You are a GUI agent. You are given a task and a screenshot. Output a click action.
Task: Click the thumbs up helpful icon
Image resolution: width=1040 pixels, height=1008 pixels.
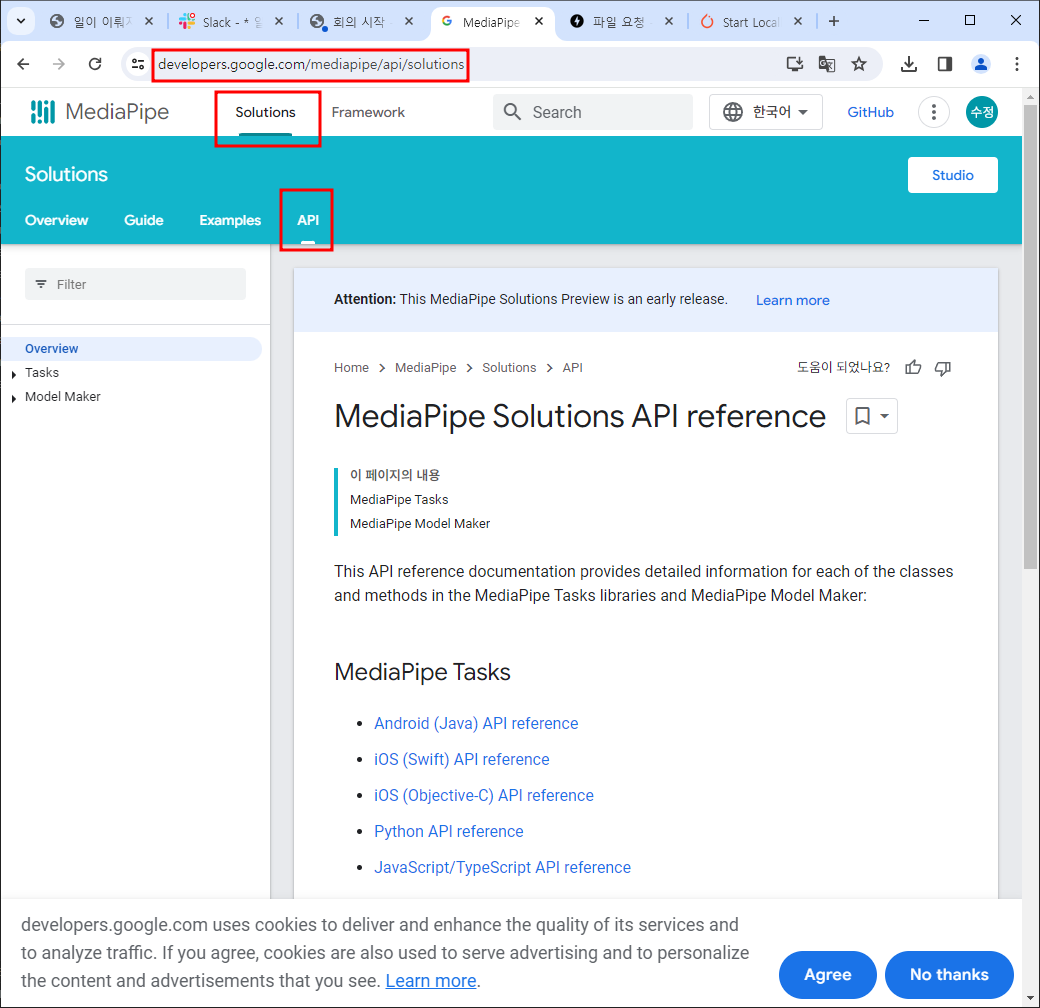click(913, 367)
